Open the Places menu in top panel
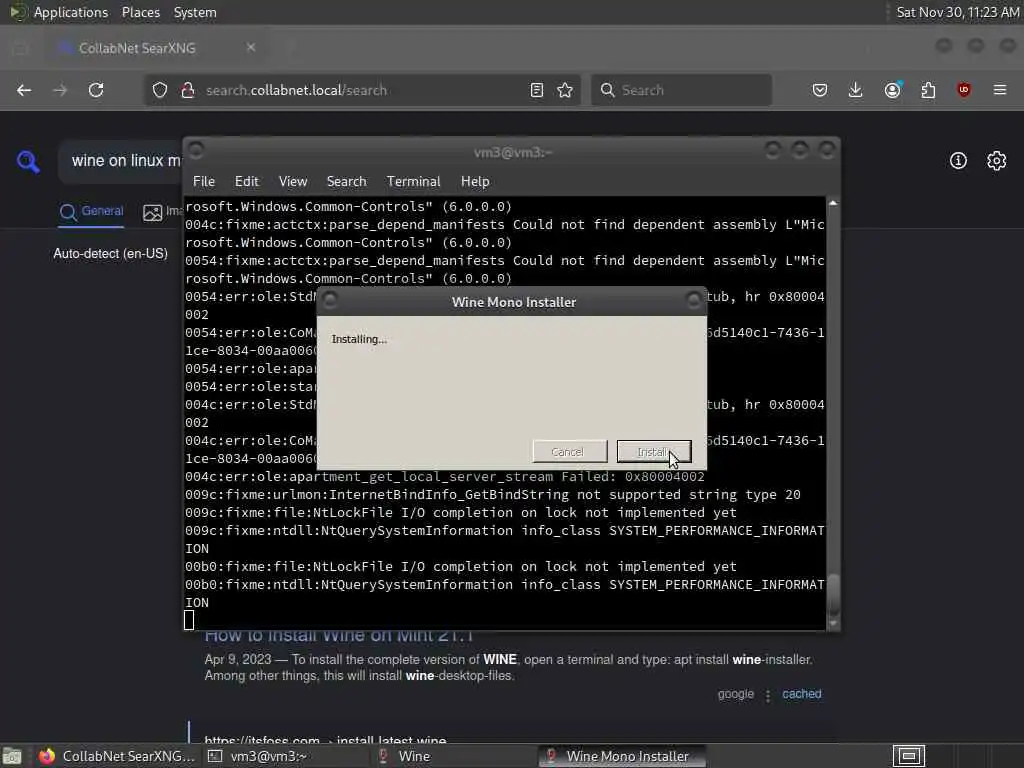 tap(140, 12)
